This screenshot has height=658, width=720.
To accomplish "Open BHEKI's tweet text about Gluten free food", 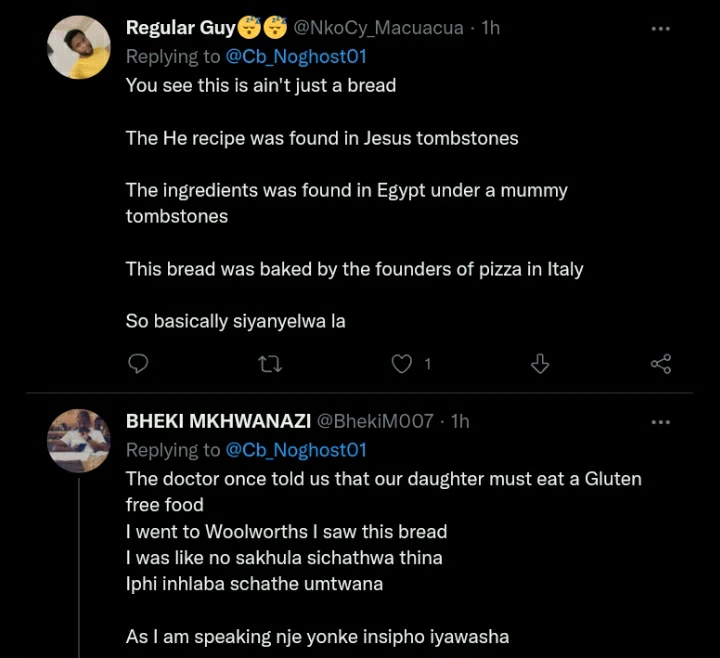I will tap(383, 479).
